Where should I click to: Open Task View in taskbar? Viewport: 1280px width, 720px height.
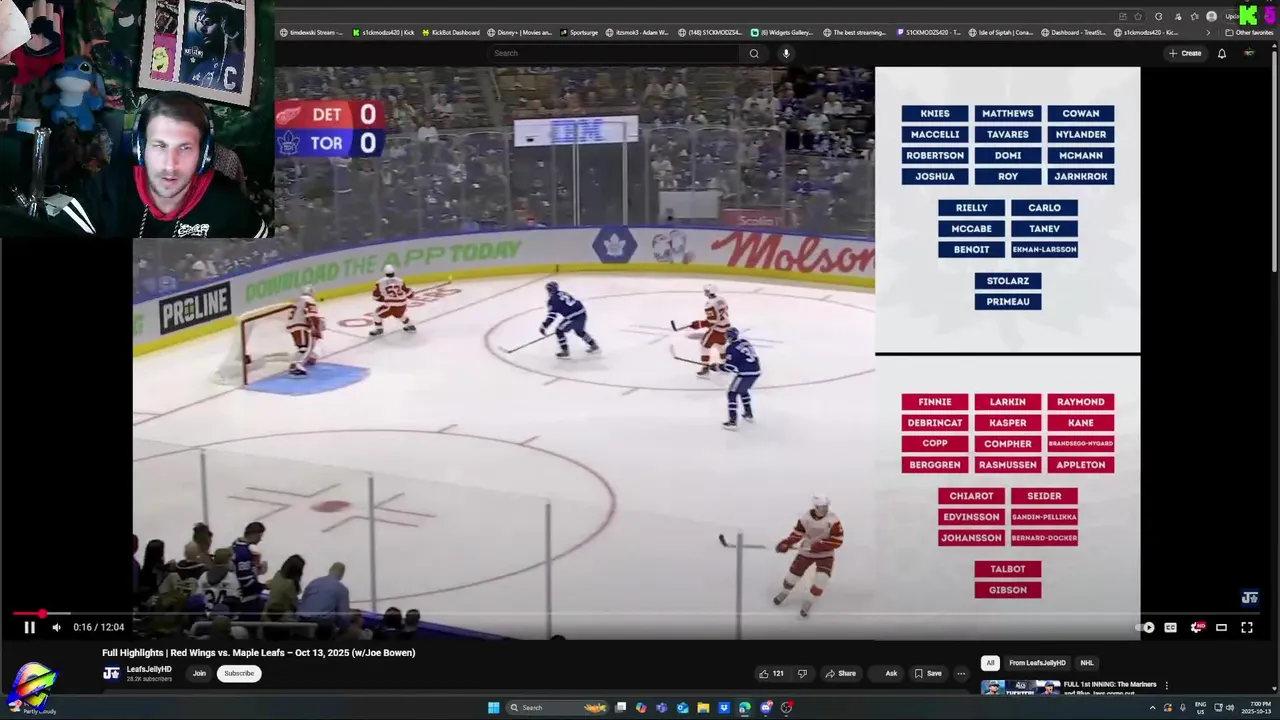(x=620, y=707)
